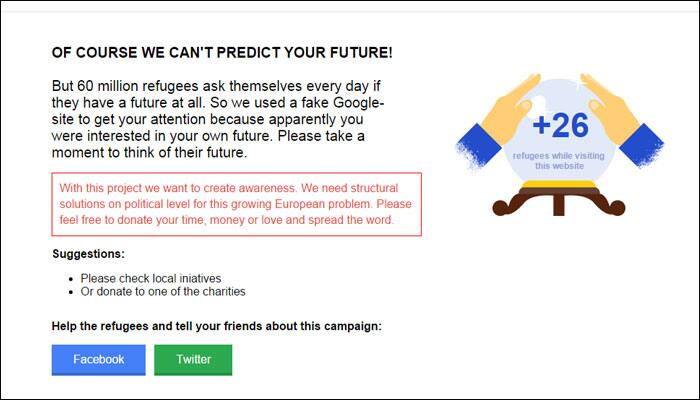Select the left hand over the crystal ball

(x=513, y=107)
